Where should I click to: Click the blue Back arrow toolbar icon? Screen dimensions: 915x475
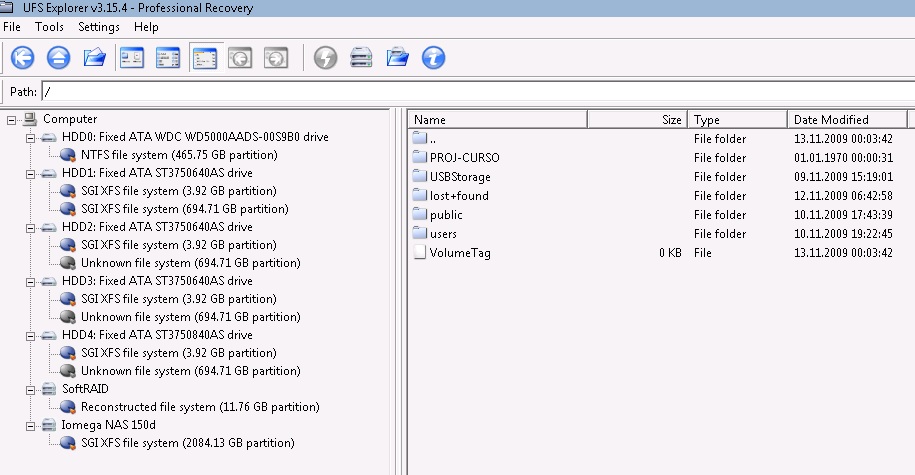[23, 58]
